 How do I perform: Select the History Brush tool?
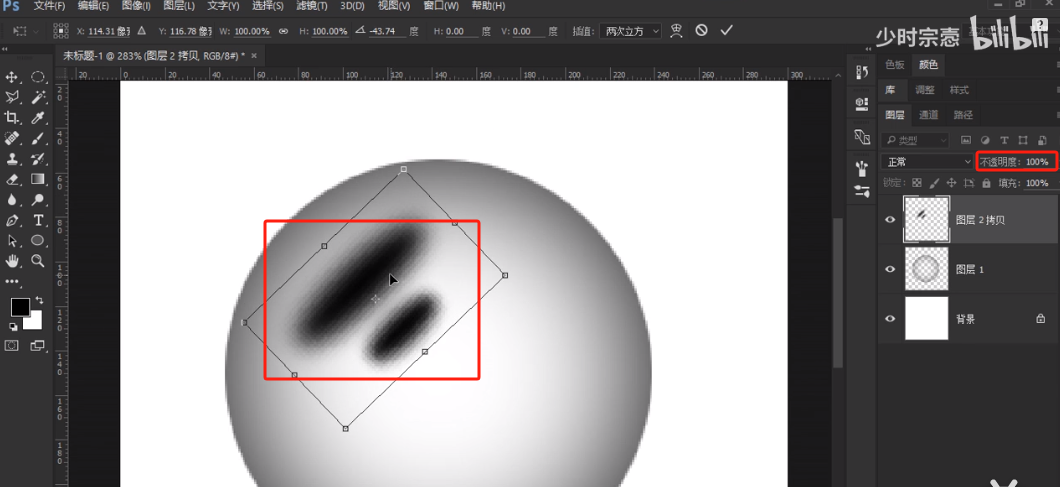tap(38, 159)
